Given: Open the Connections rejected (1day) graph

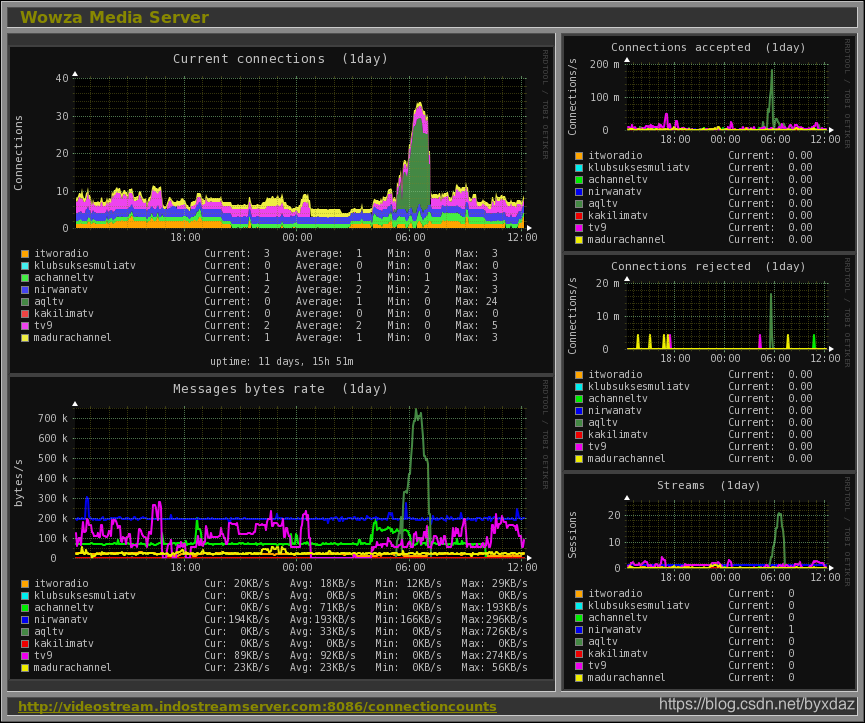Looking at the screenshot, I should (709, 362).
